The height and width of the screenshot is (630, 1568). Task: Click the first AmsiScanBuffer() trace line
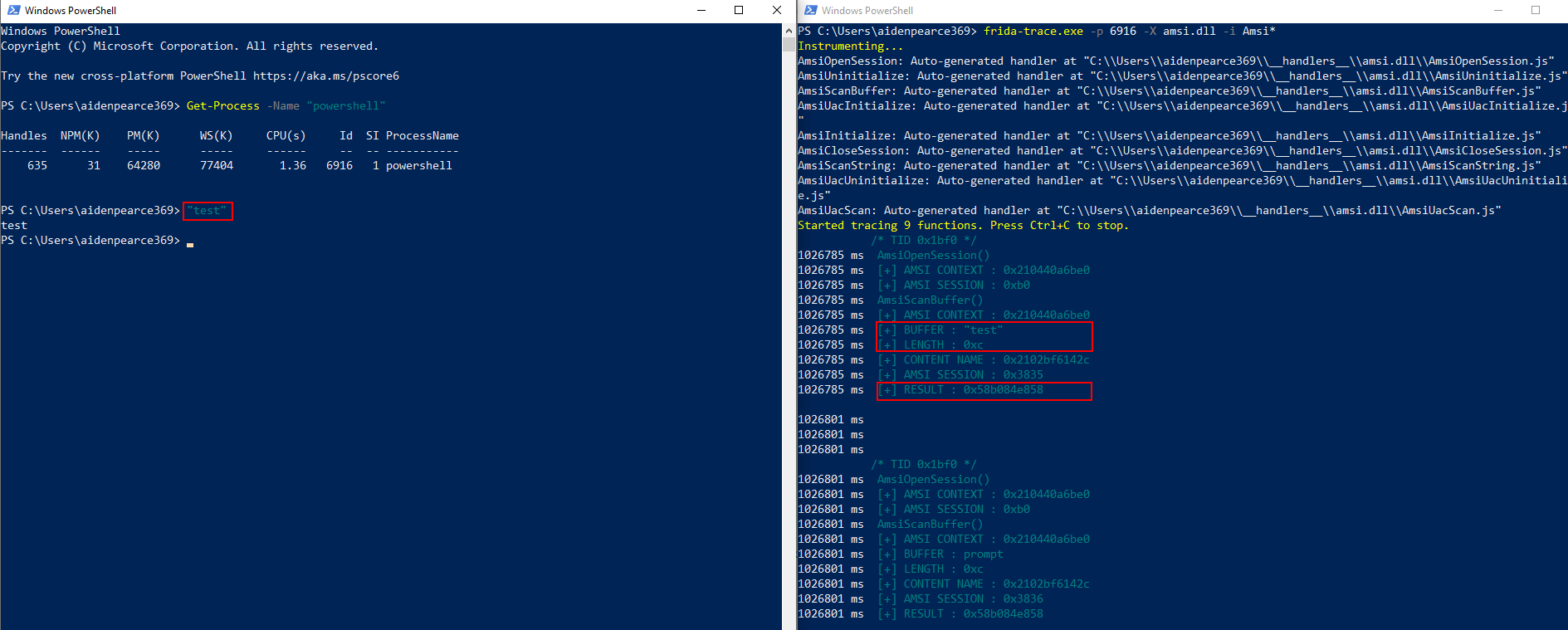point(931,300)
